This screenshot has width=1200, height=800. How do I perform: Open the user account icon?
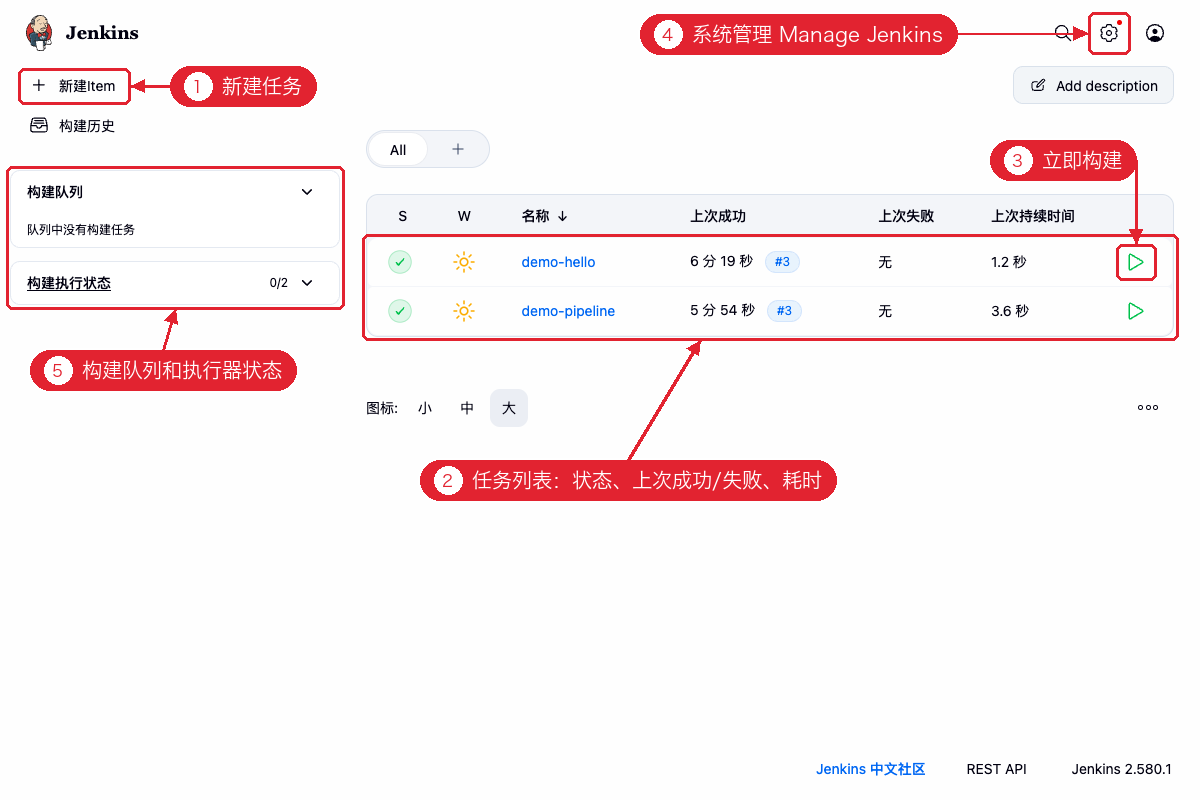1155,33
